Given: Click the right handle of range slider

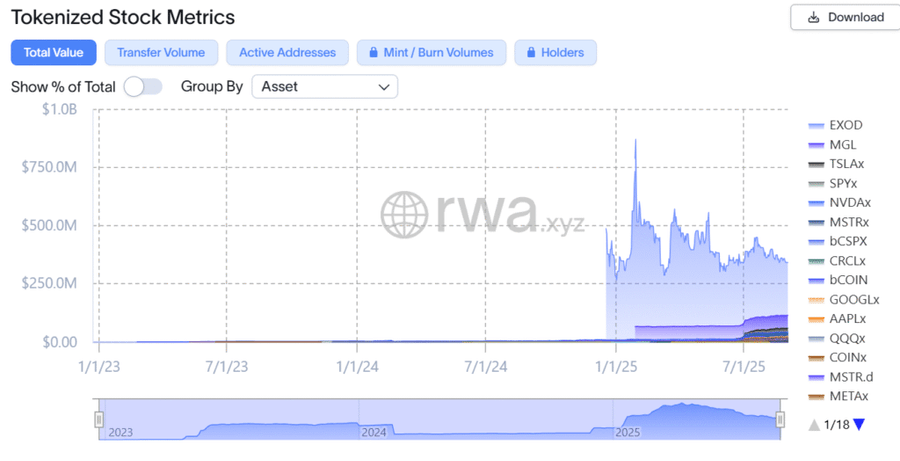Looking at the screenshot, I should coord(781,419).
